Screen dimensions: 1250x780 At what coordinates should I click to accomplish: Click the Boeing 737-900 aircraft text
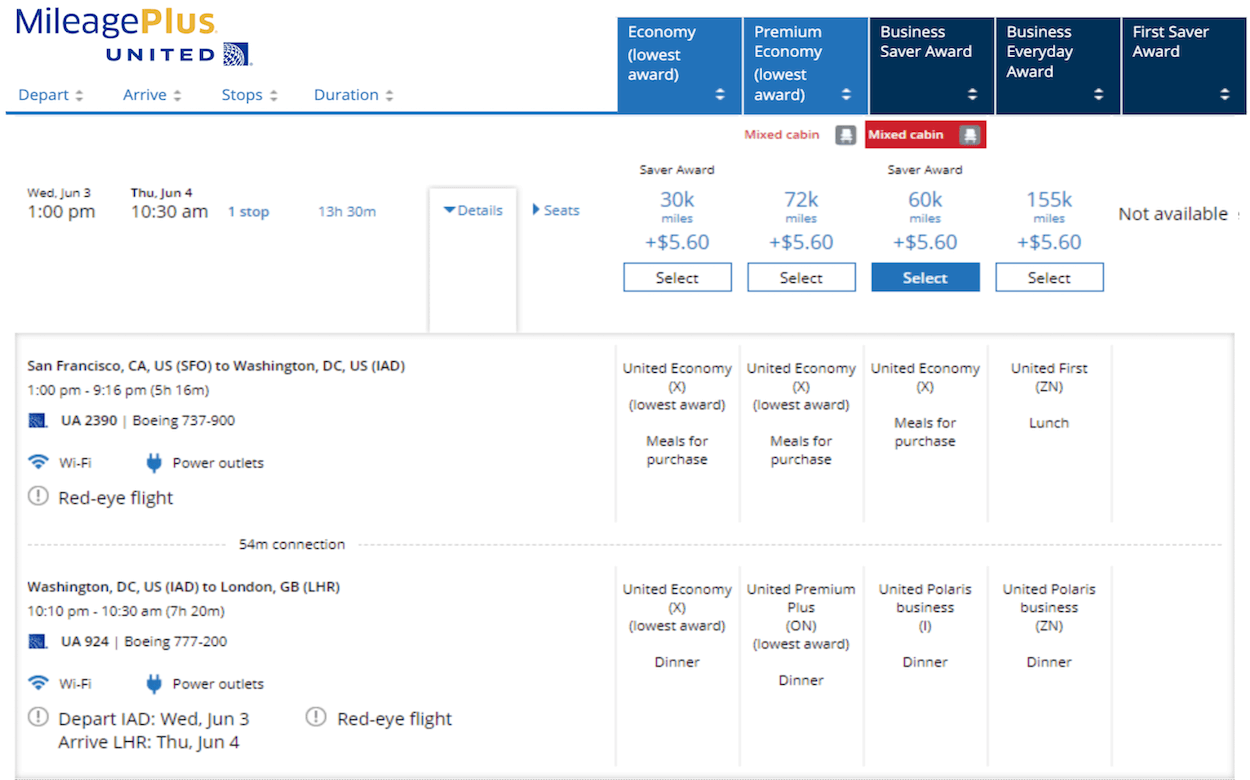tap(184, 421)
